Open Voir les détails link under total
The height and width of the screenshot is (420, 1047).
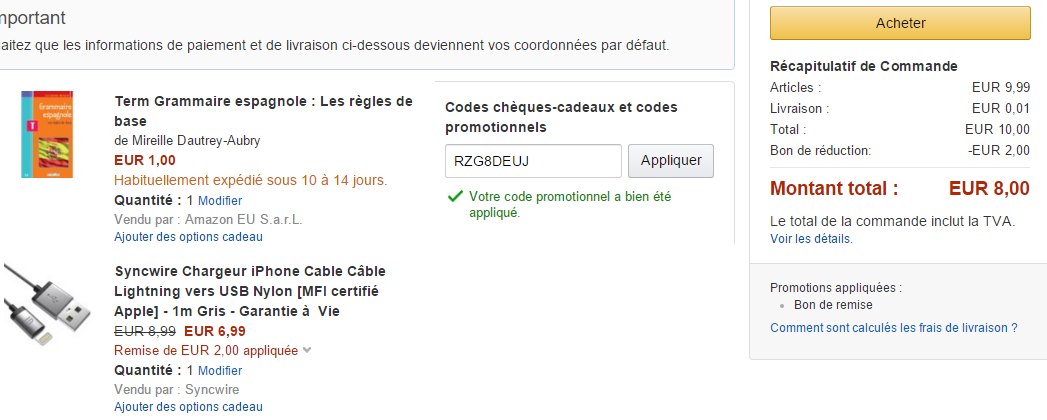(811, 238)
